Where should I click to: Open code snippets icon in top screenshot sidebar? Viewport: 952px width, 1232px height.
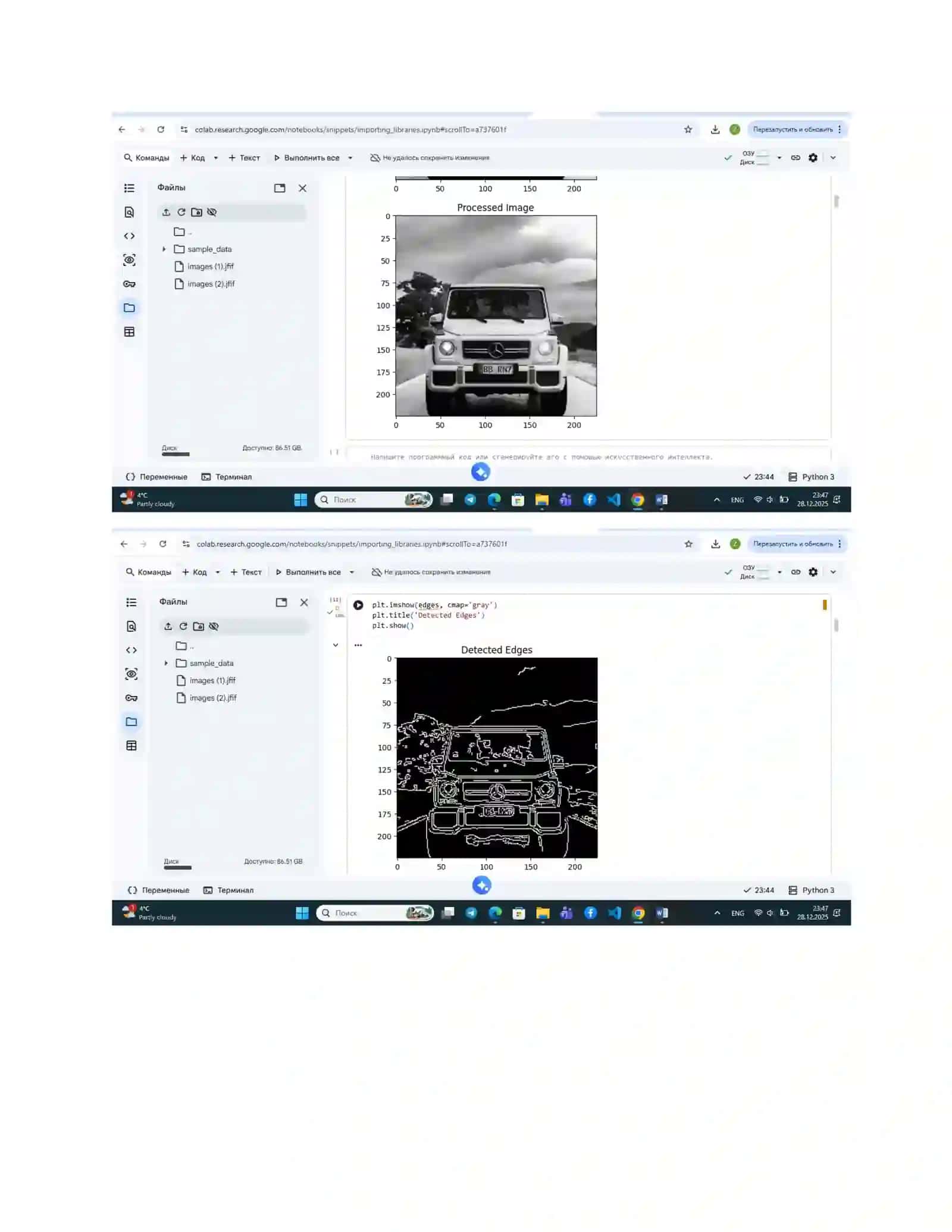(x=129, y=236)
